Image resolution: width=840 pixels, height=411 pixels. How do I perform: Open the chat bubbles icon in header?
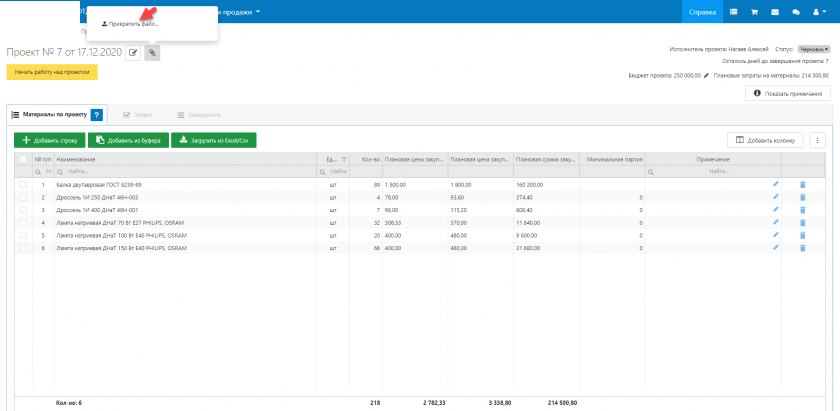click(x=796, y=12)
